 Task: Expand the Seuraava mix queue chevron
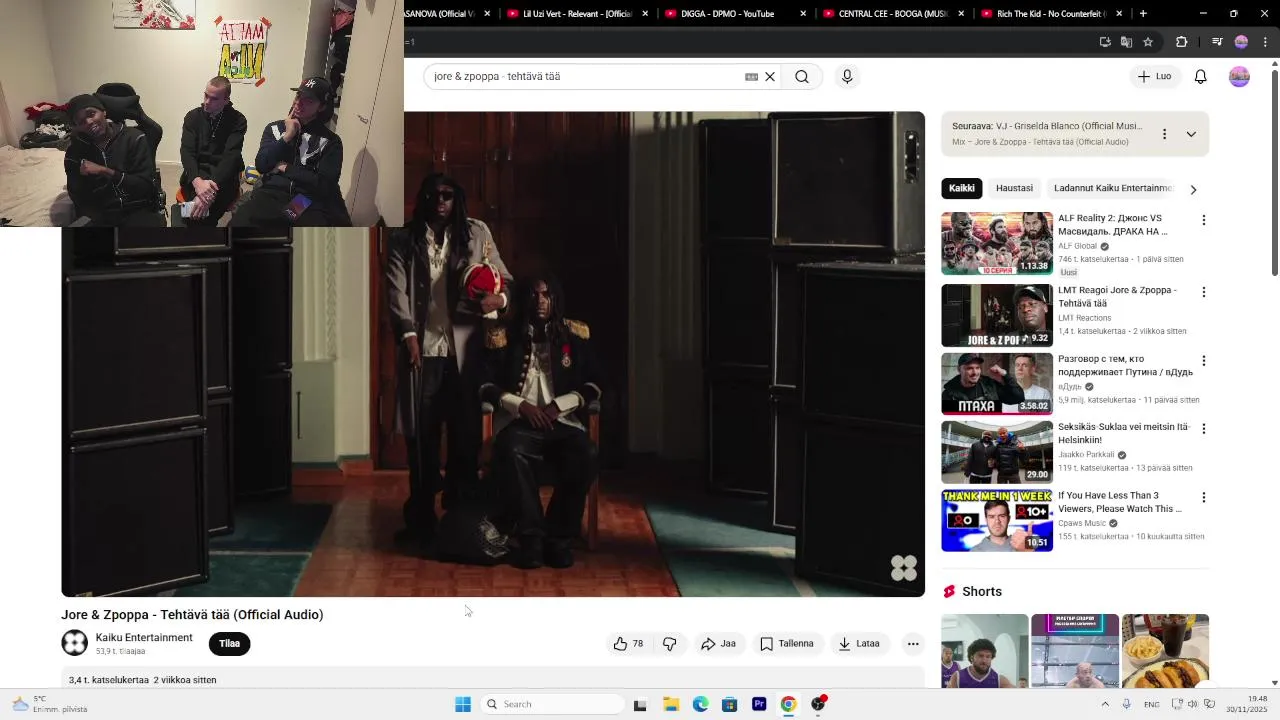point(1191,134)
